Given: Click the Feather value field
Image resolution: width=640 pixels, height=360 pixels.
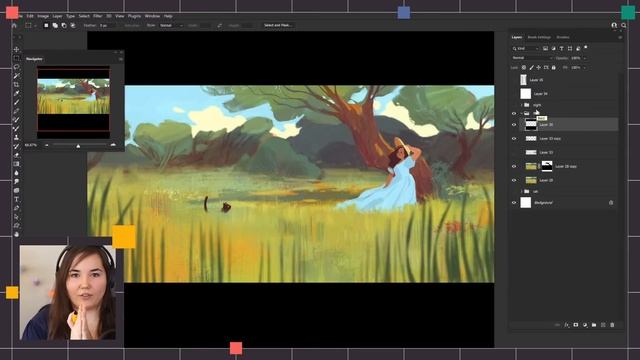Looking at the screenshot, I should [x=108, y=25].
